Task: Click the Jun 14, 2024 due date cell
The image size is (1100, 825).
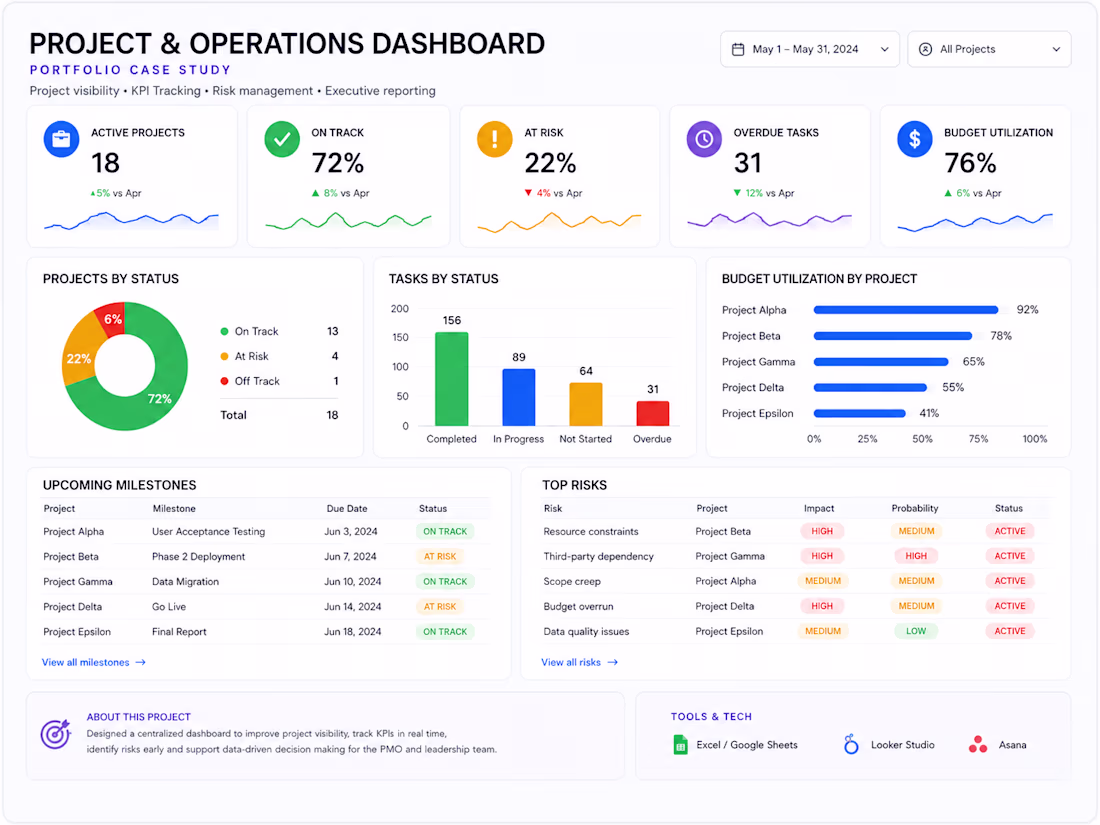Action: click(x=353, y=607)
